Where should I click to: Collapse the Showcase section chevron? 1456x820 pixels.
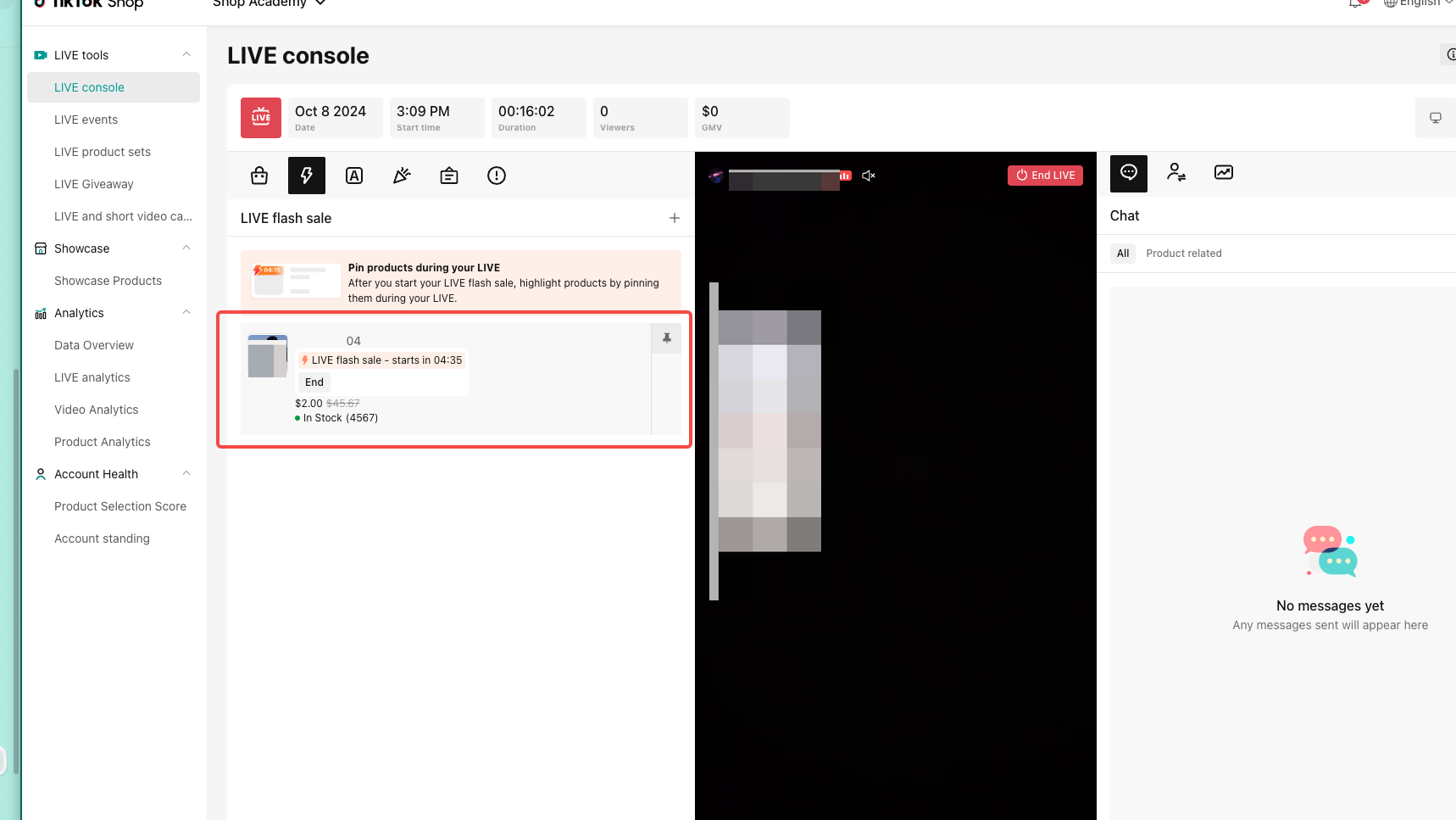point(186,248)
